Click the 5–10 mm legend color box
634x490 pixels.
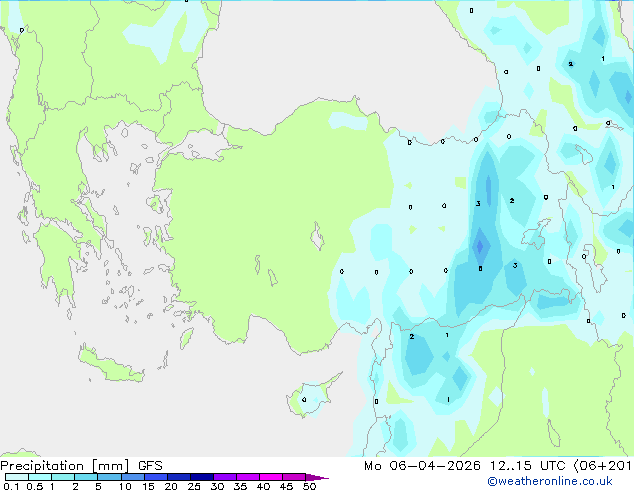[x=109, y=477]
